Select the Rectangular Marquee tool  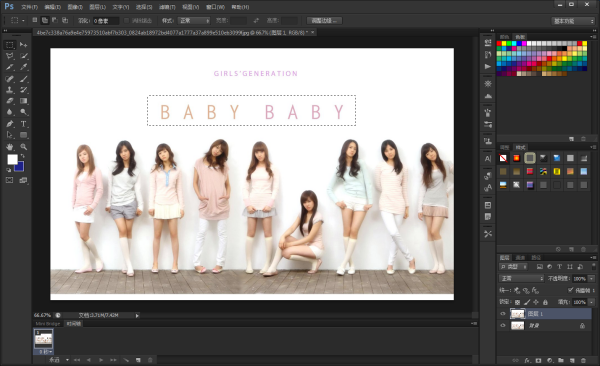click(10, 45)
